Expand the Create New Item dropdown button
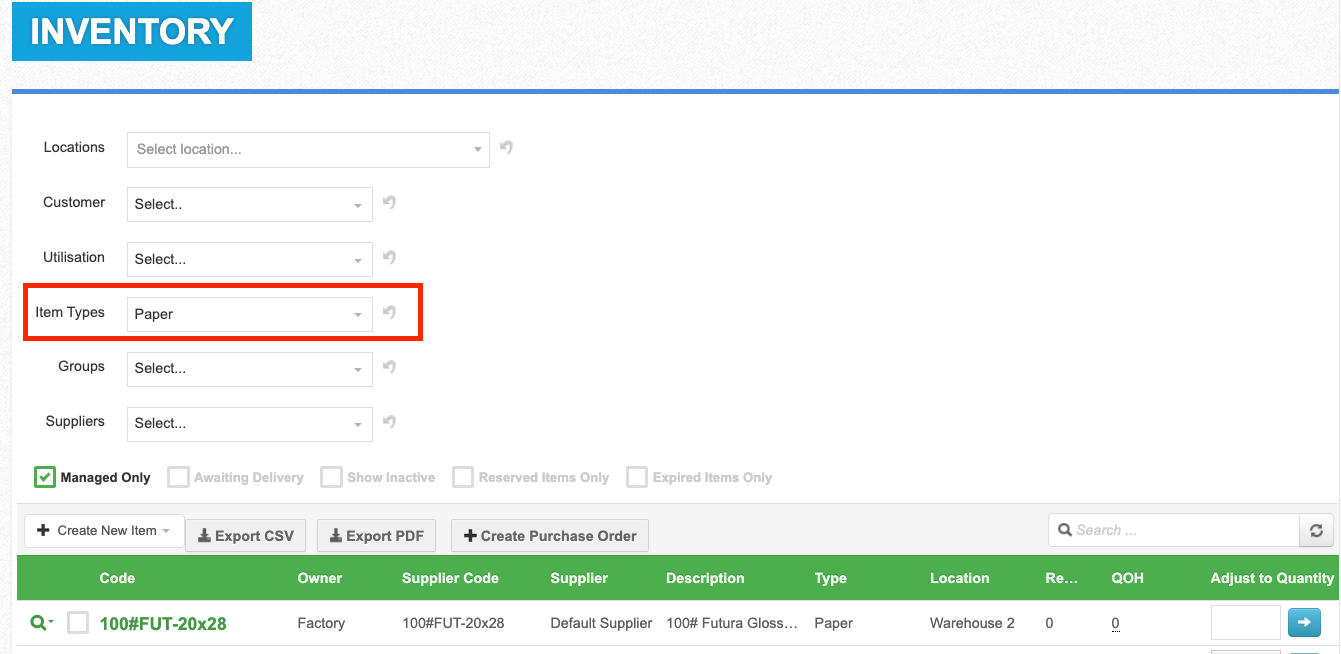Viewport: 1341px width, 654px height. click(104, 531)
